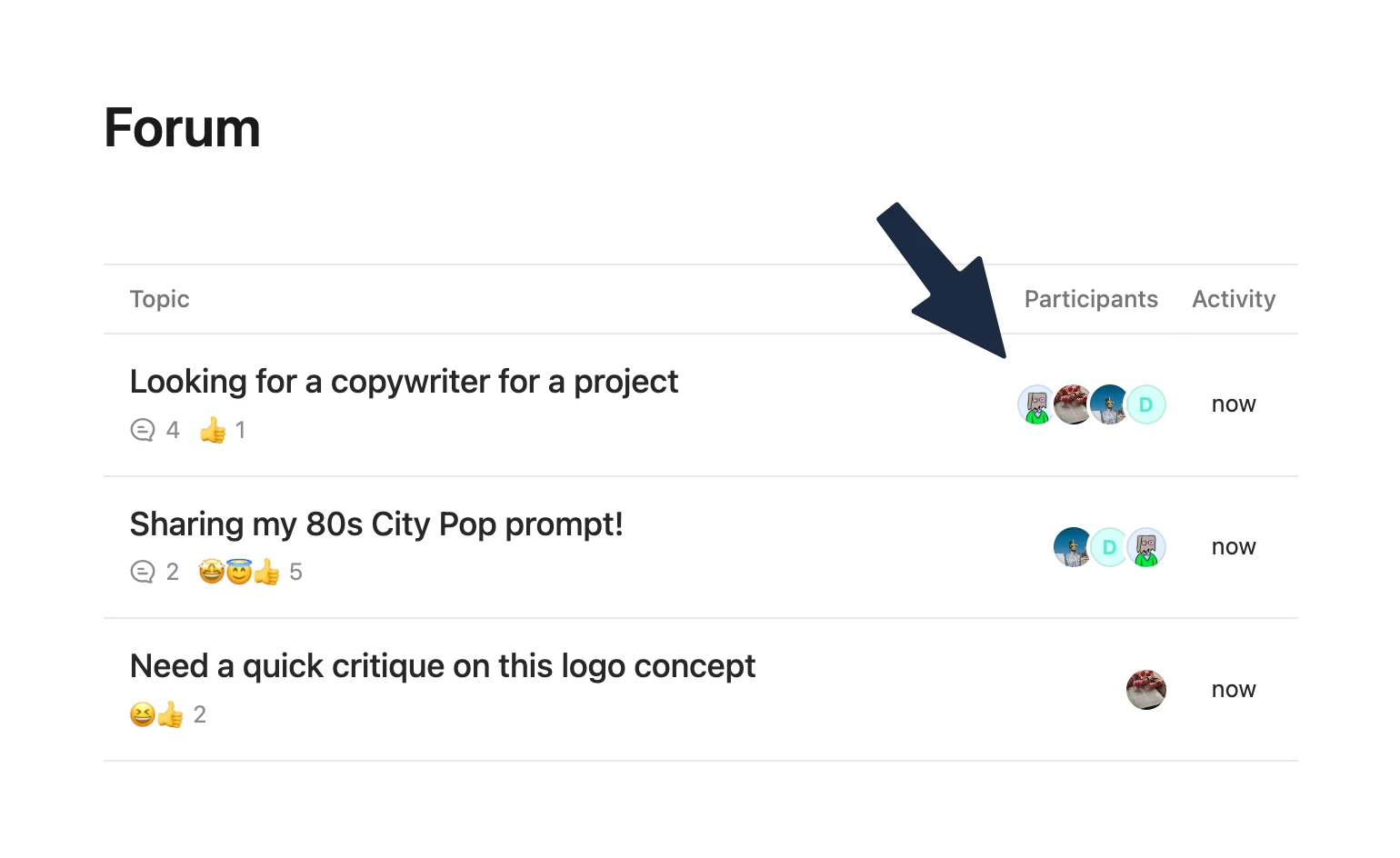Click the Participants column header
Viewport: 1400px width, 858px height.
(x=1091, y=299)
